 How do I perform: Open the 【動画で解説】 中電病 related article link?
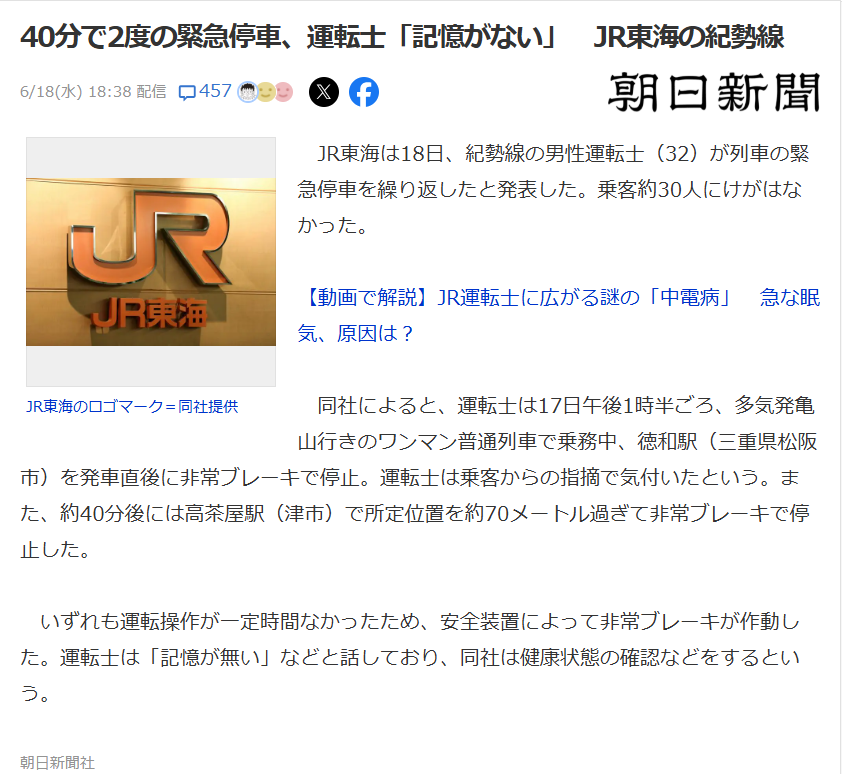point(559,315)
